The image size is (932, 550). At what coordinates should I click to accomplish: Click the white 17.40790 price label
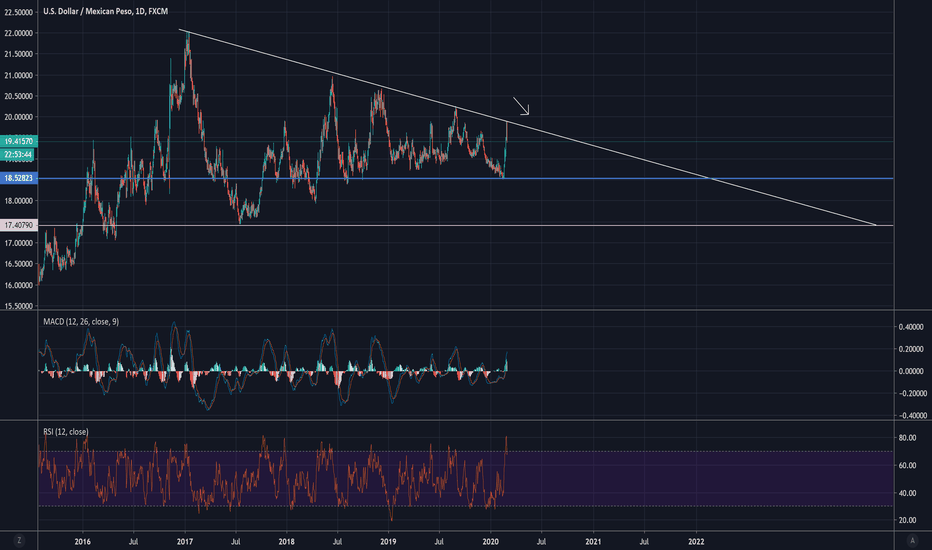[20, 226]
